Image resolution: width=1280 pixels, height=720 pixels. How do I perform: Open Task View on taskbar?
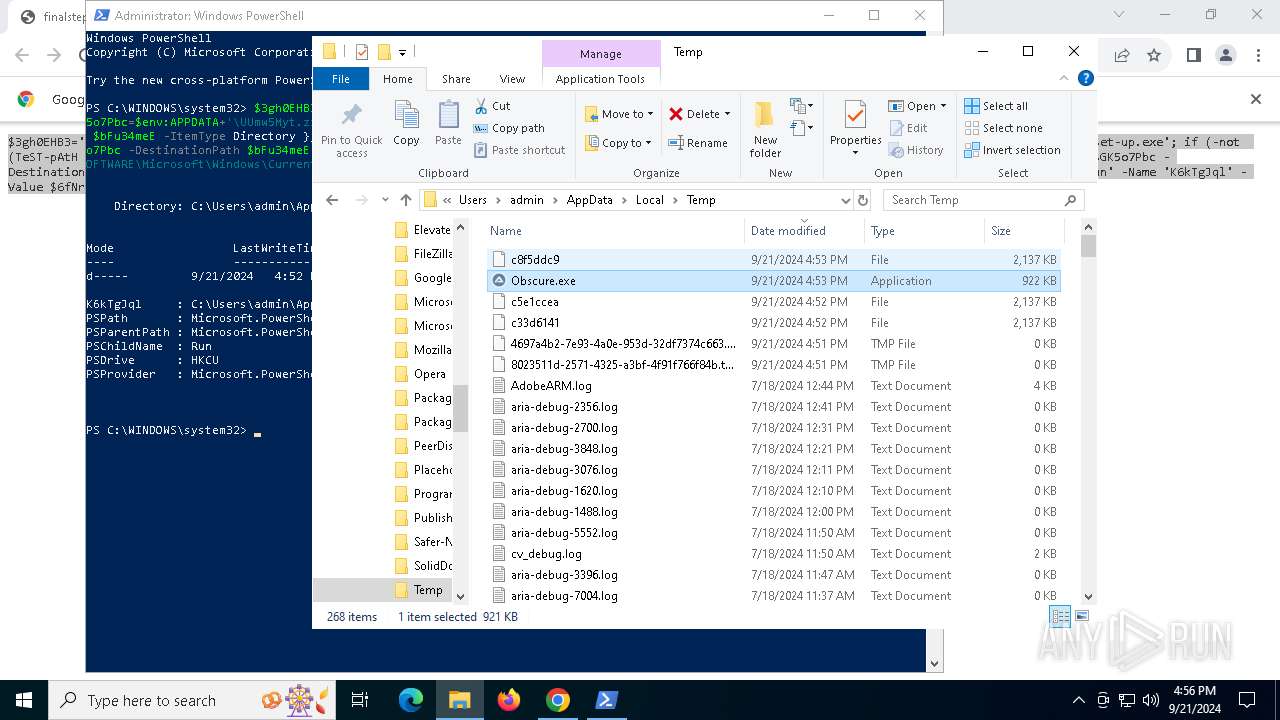pos(360,700)
